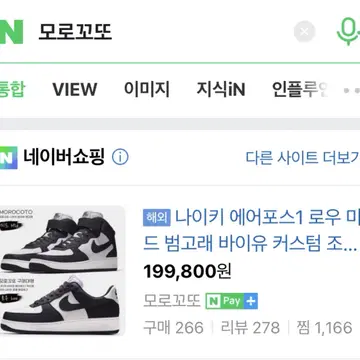The width and height of the screenshot is (360, 360).
Task: Focus the search field containing 모로꼬또
Action: point(163,32)
